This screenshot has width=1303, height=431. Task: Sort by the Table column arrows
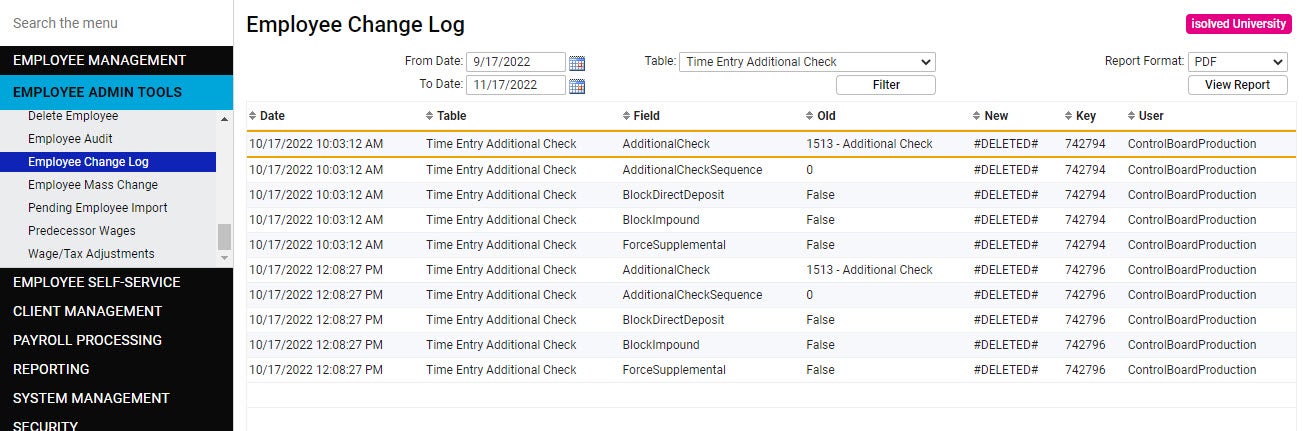pos(430,116)
